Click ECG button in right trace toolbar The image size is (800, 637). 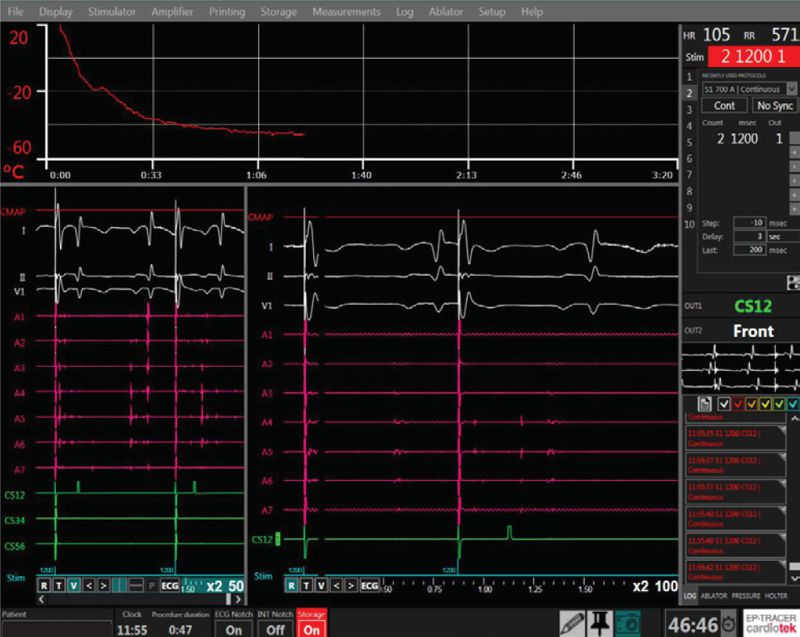(369, 585)
